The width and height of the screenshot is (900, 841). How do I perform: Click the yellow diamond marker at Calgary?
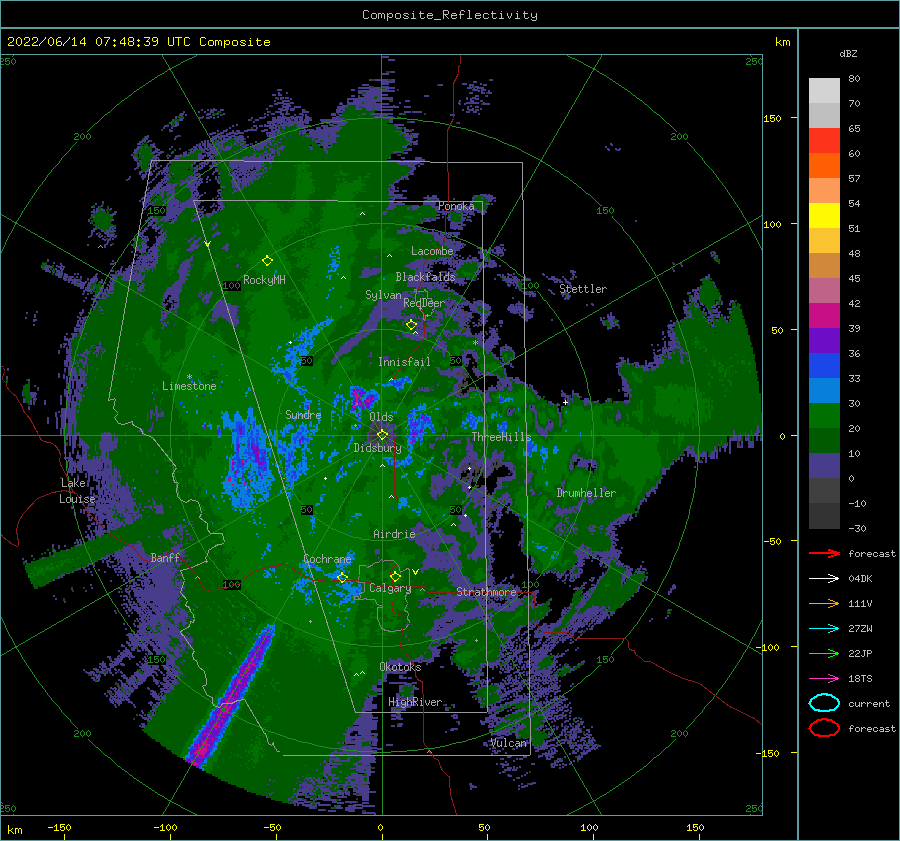pyautogui.click(x=395, y=576)
